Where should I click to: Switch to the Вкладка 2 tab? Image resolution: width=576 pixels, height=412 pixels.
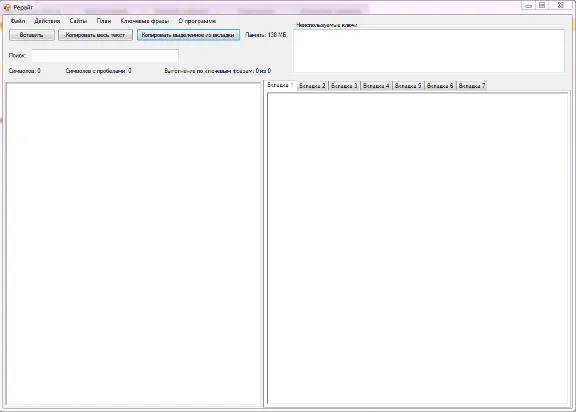(x=312, y=86)
